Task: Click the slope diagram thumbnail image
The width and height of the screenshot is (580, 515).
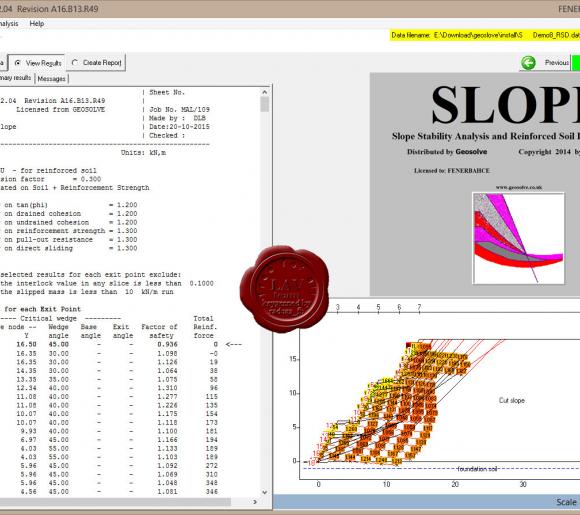Action: [x=519, y=238]
